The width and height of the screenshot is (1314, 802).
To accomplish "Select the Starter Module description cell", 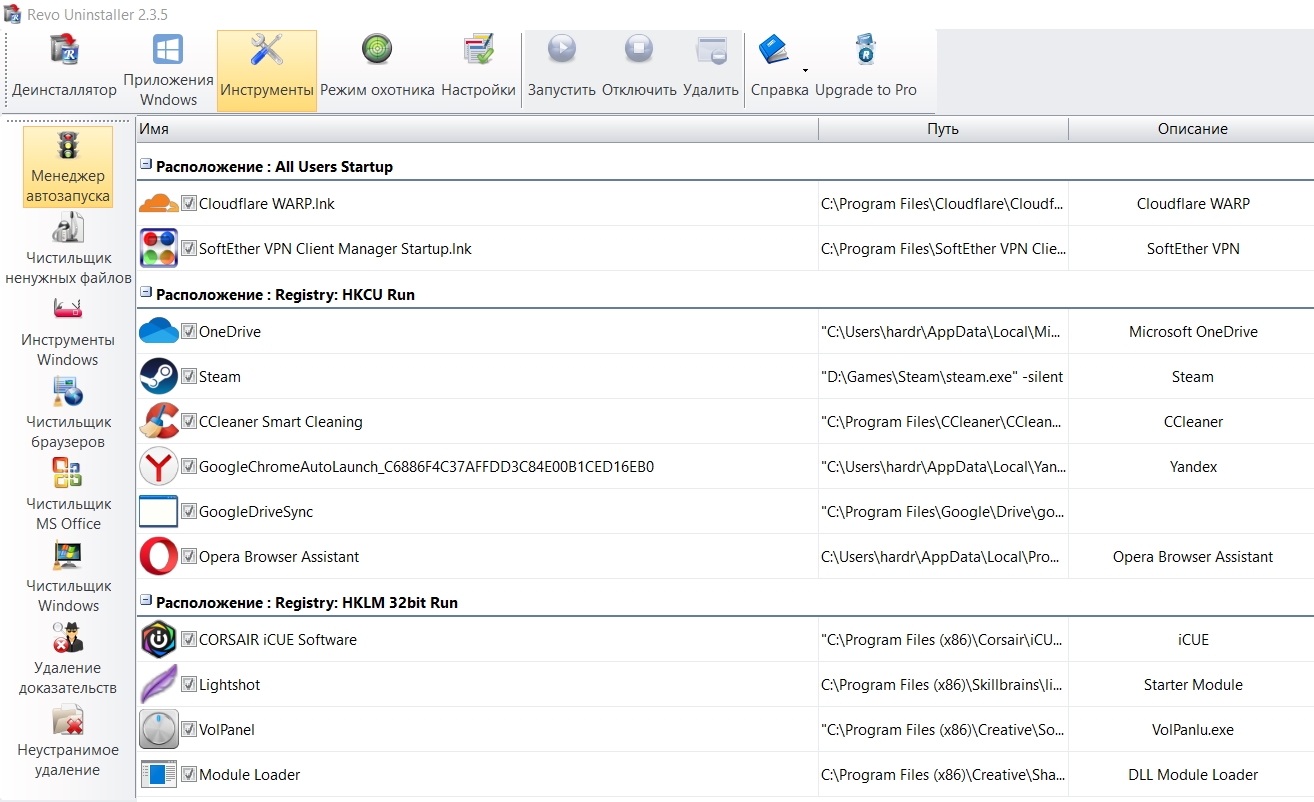I will (1193, 684).
